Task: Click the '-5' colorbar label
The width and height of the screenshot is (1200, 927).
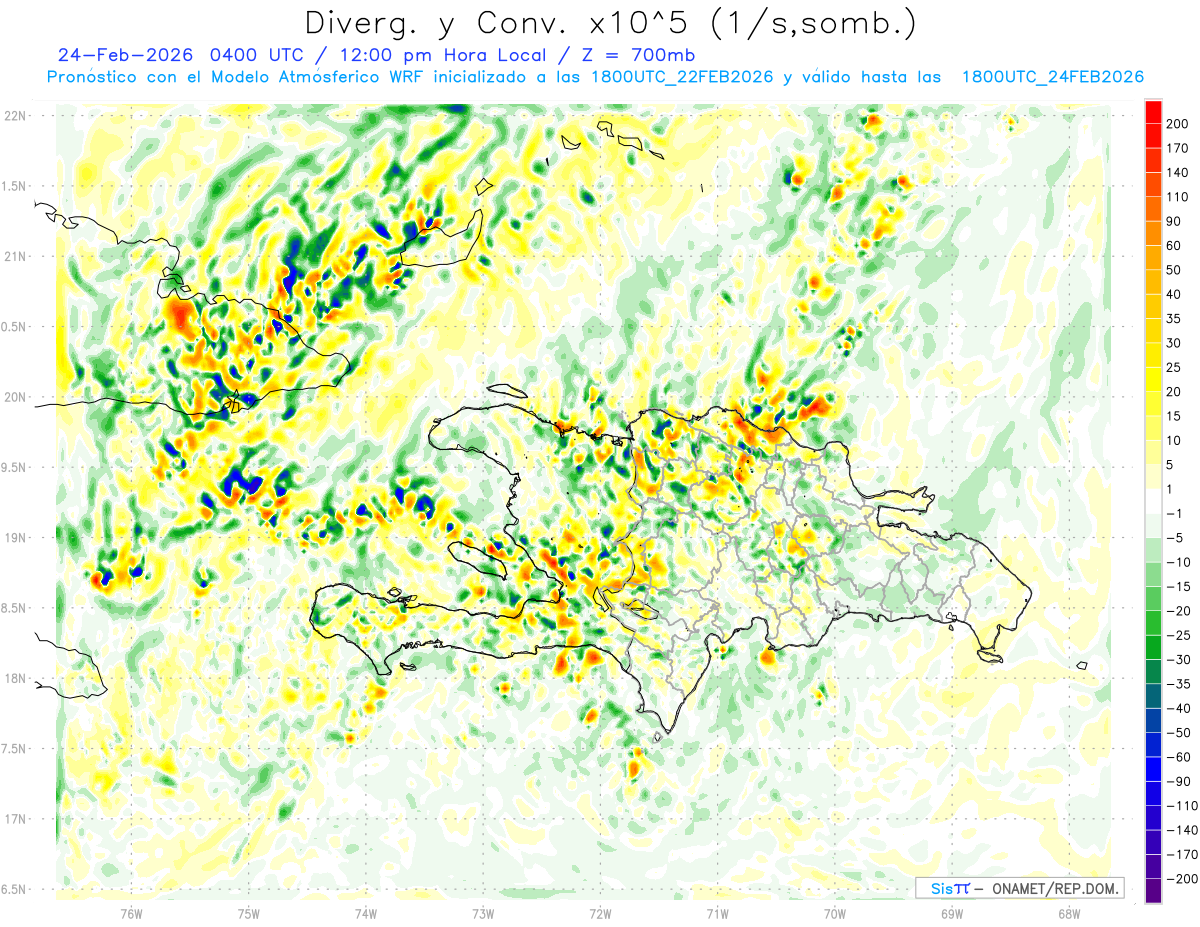Action: coord(1176,538)
